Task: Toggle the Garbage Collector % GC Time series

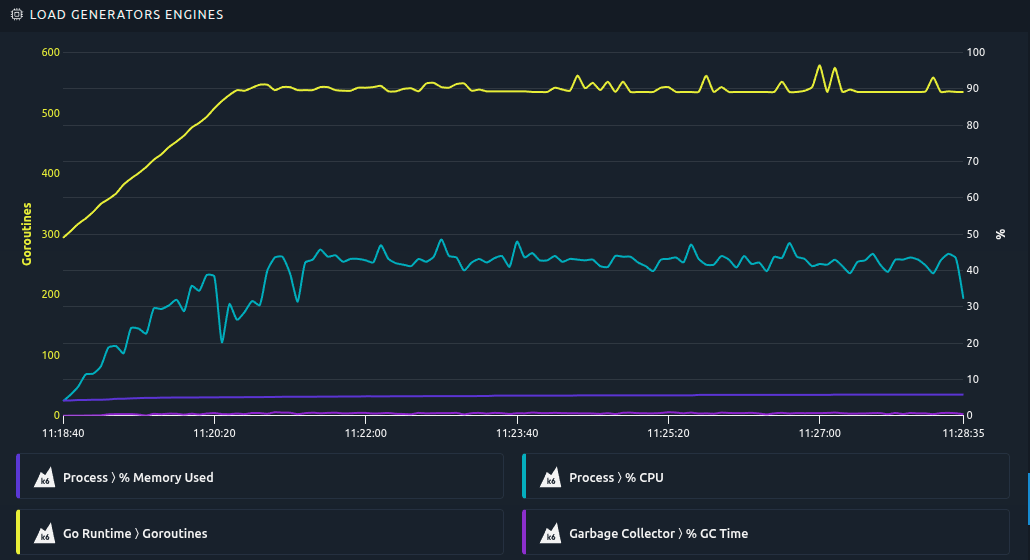Action: 765,532
